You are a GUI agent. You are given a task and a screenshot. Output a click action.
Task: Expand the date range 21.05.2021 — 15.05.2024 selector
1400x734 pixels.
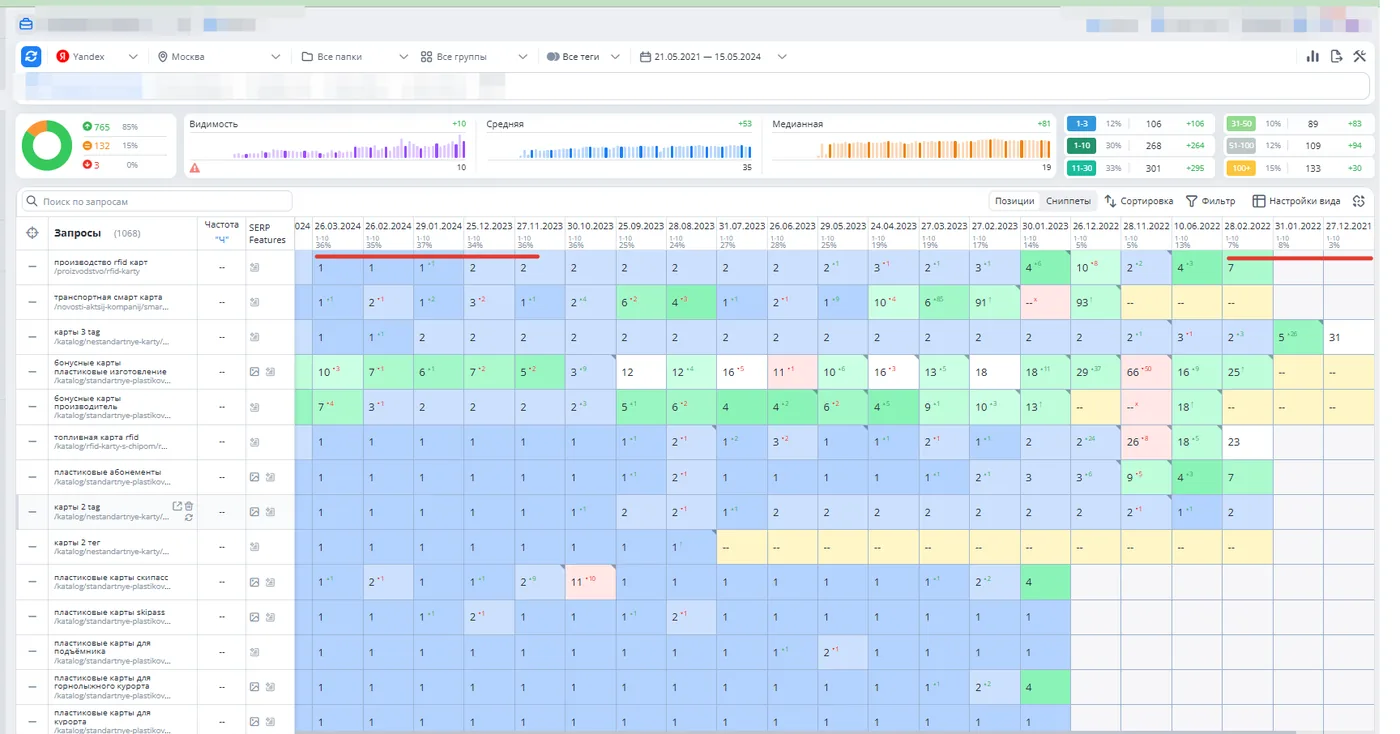click(x=713, y=57)
